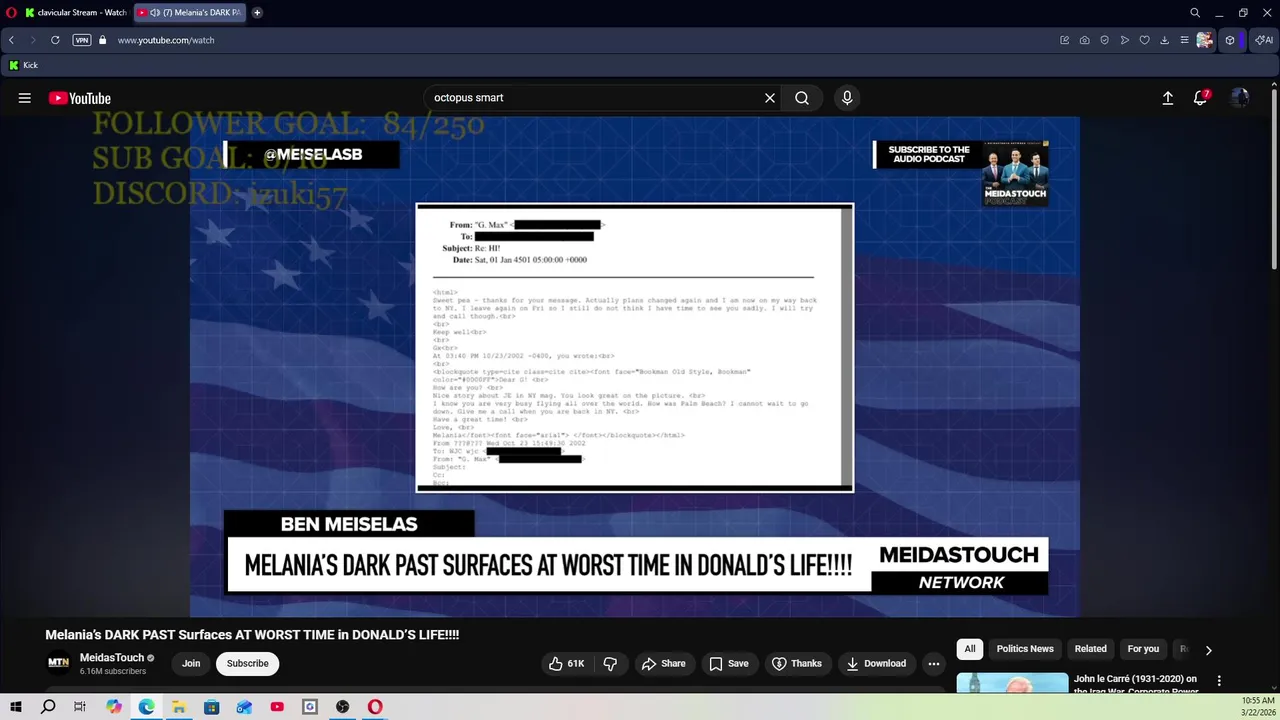Reload the current page
Screen dimensions: 1280x720
55,40
